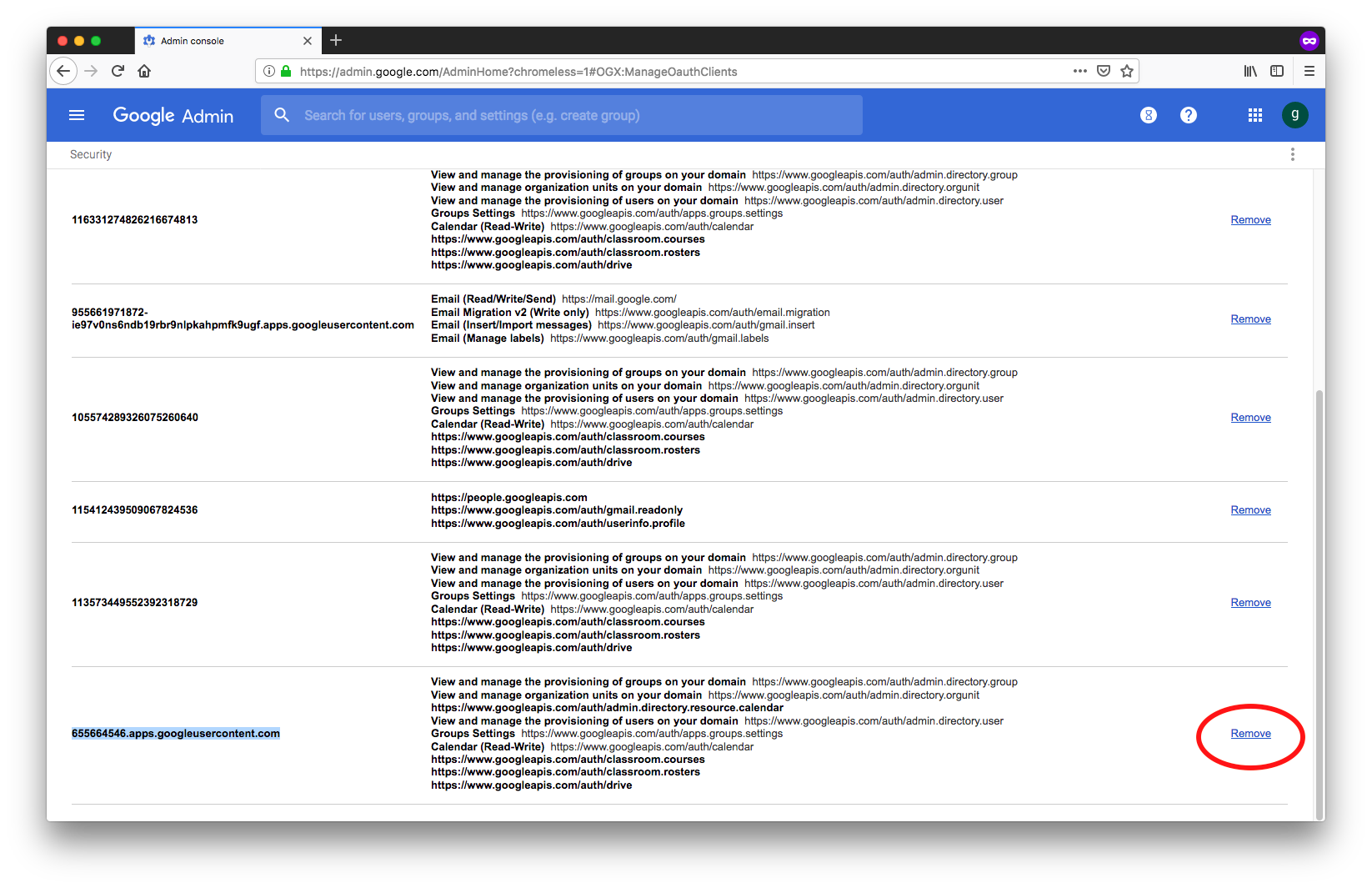Click the search magnifier icon
Image resolution: width=1372 pixels, height=888 pixels.
click(282, 115)
